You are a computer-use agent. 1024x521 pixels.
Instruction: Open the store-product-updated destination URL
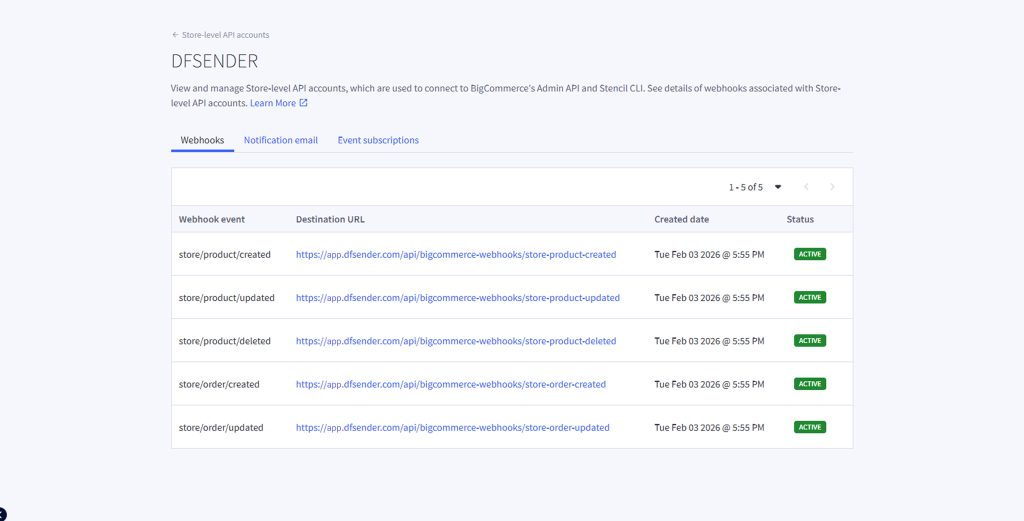[458, 298]
